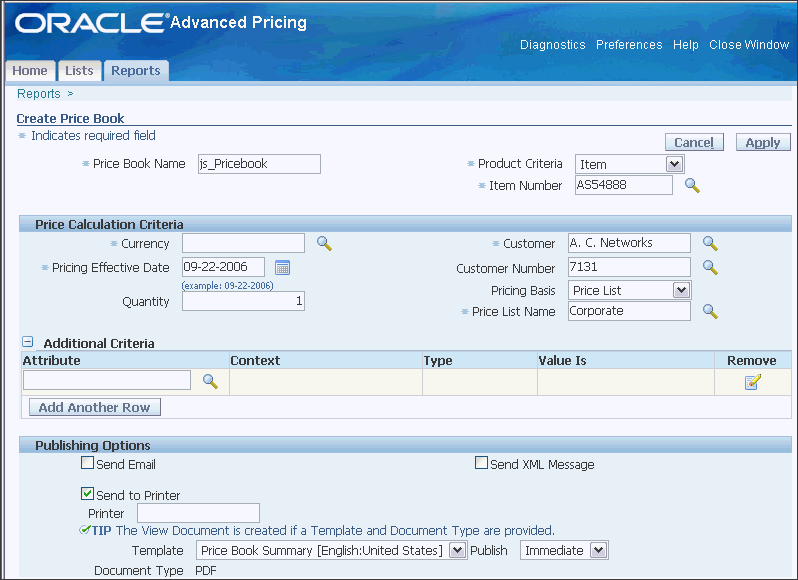798x580 pixels.
Task: Open Customer Number search lookup
Action: 710,267
